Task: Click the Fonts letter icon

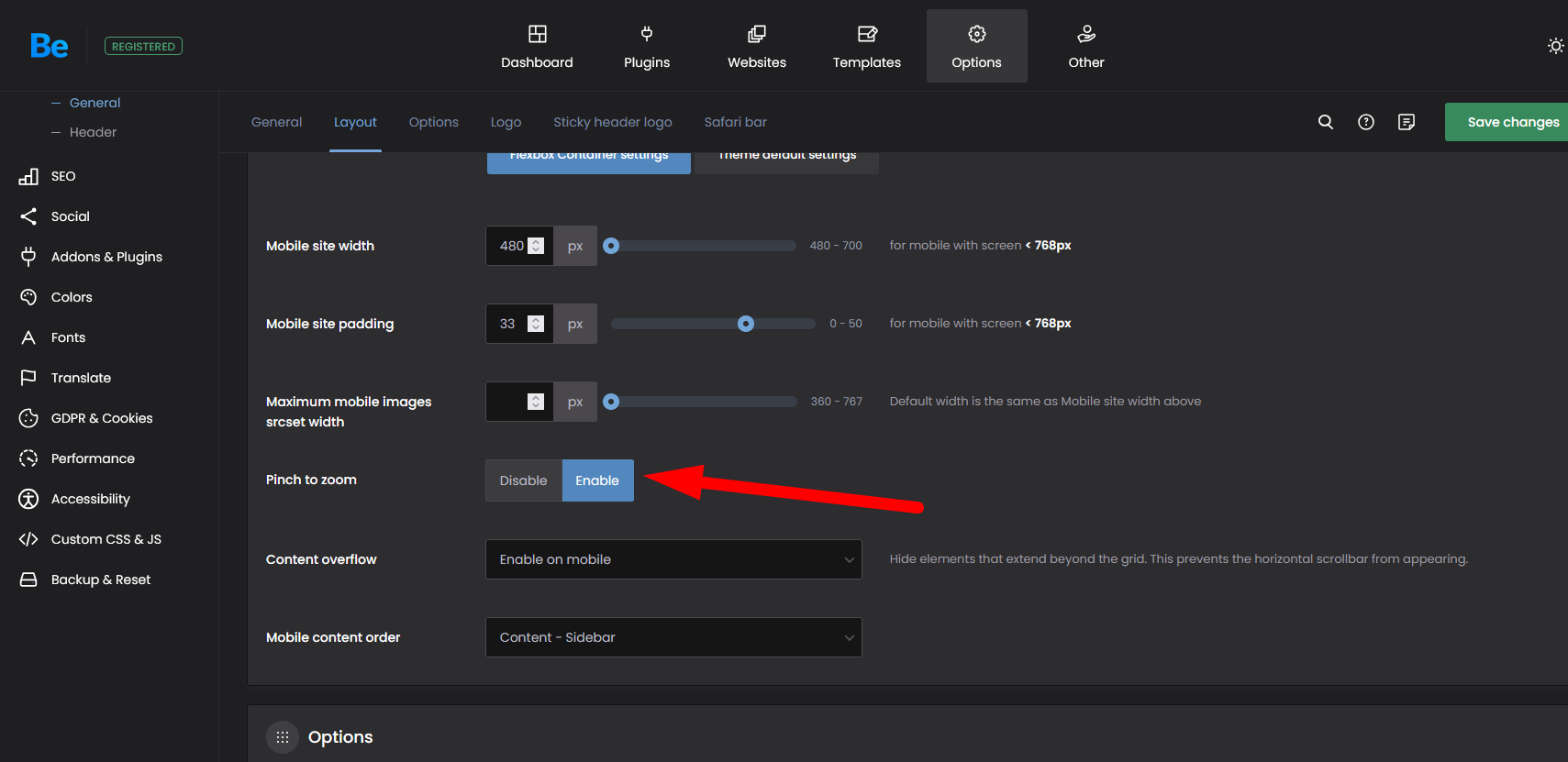Action: pyautogui.click(x=28, y=337)
